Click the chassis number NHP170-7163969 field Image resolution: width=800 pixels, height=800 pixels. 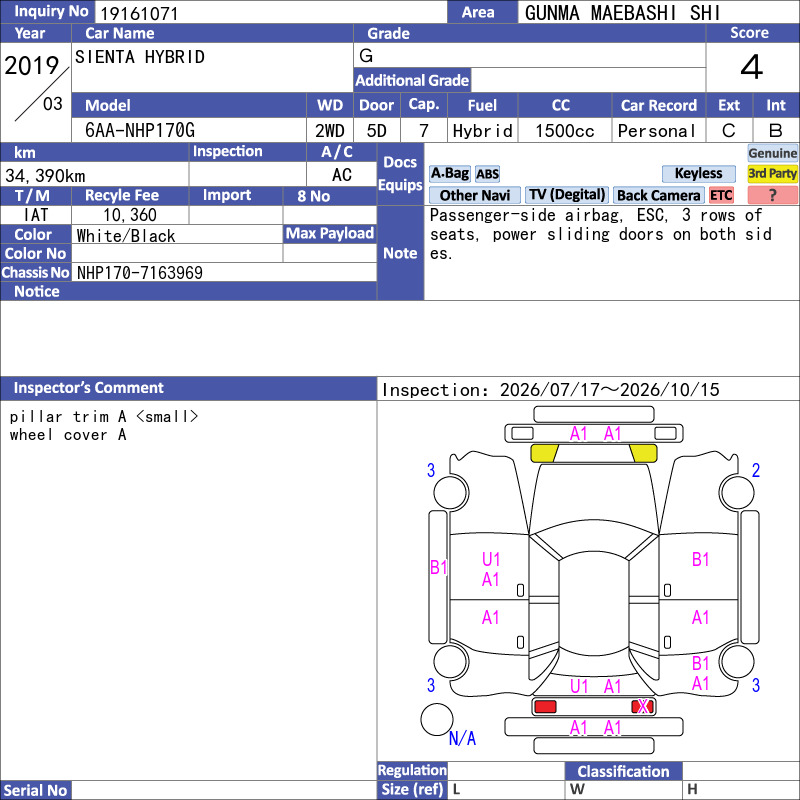pyautogui.click(x=224, y=272)
